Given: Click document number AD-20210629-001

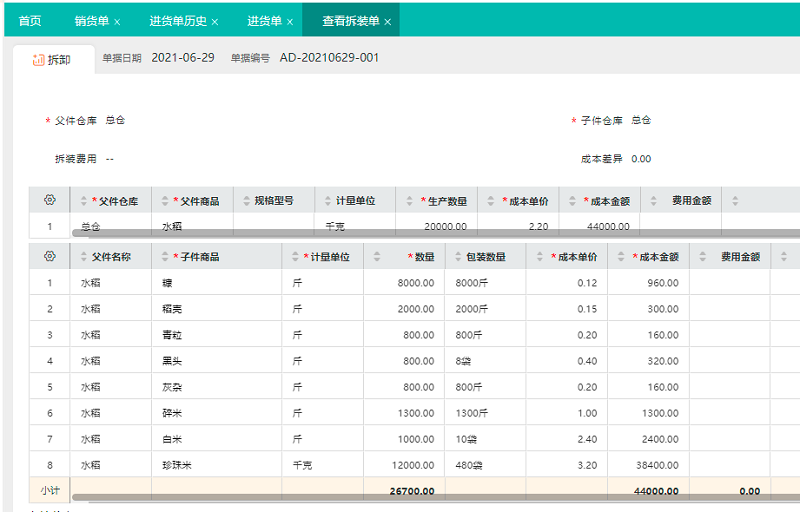Looking at the screenshot, I should coord(329,58).
